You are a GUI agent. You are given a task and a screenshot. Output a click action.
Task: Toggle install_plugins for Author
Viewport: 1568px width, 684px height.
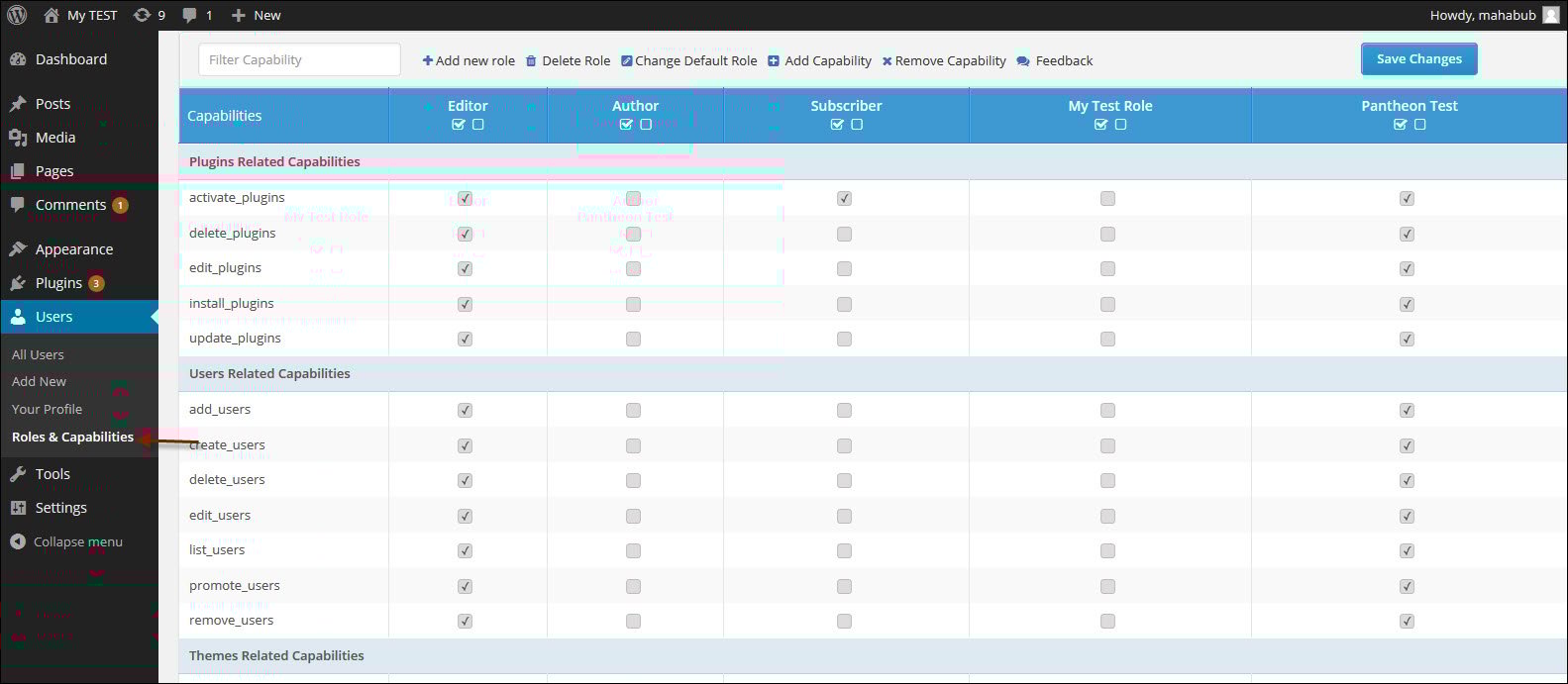click(633, 305)
